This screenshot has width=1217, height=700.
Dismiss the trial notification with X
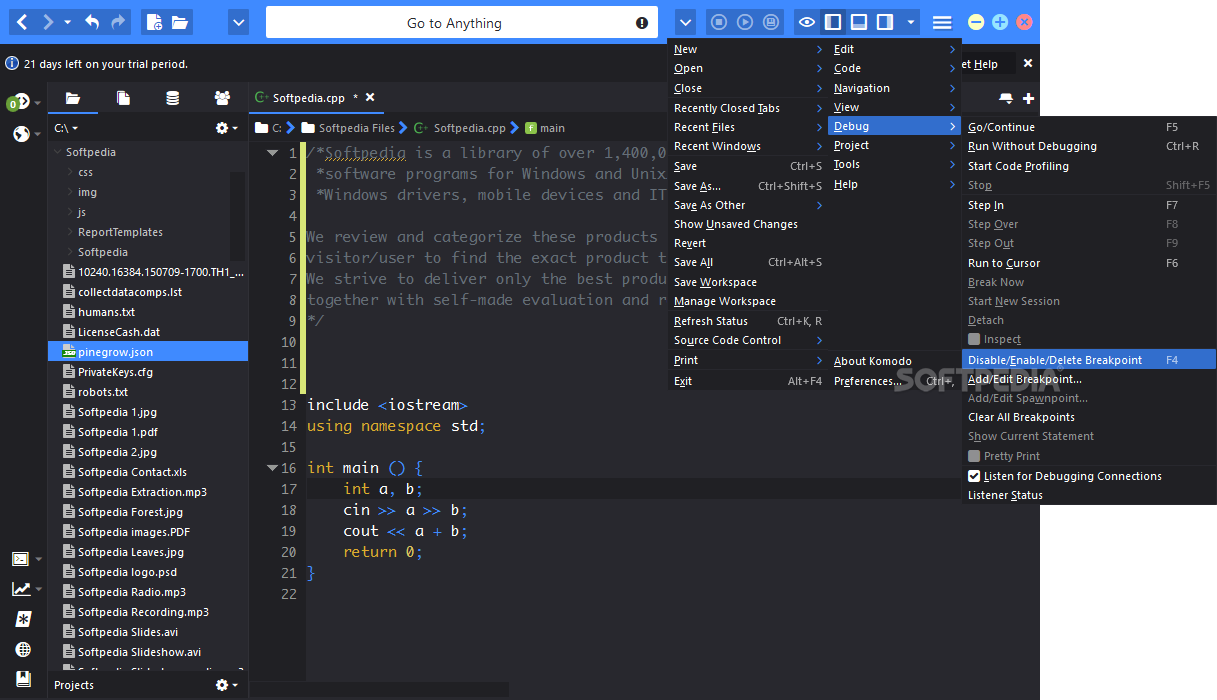1028,63
